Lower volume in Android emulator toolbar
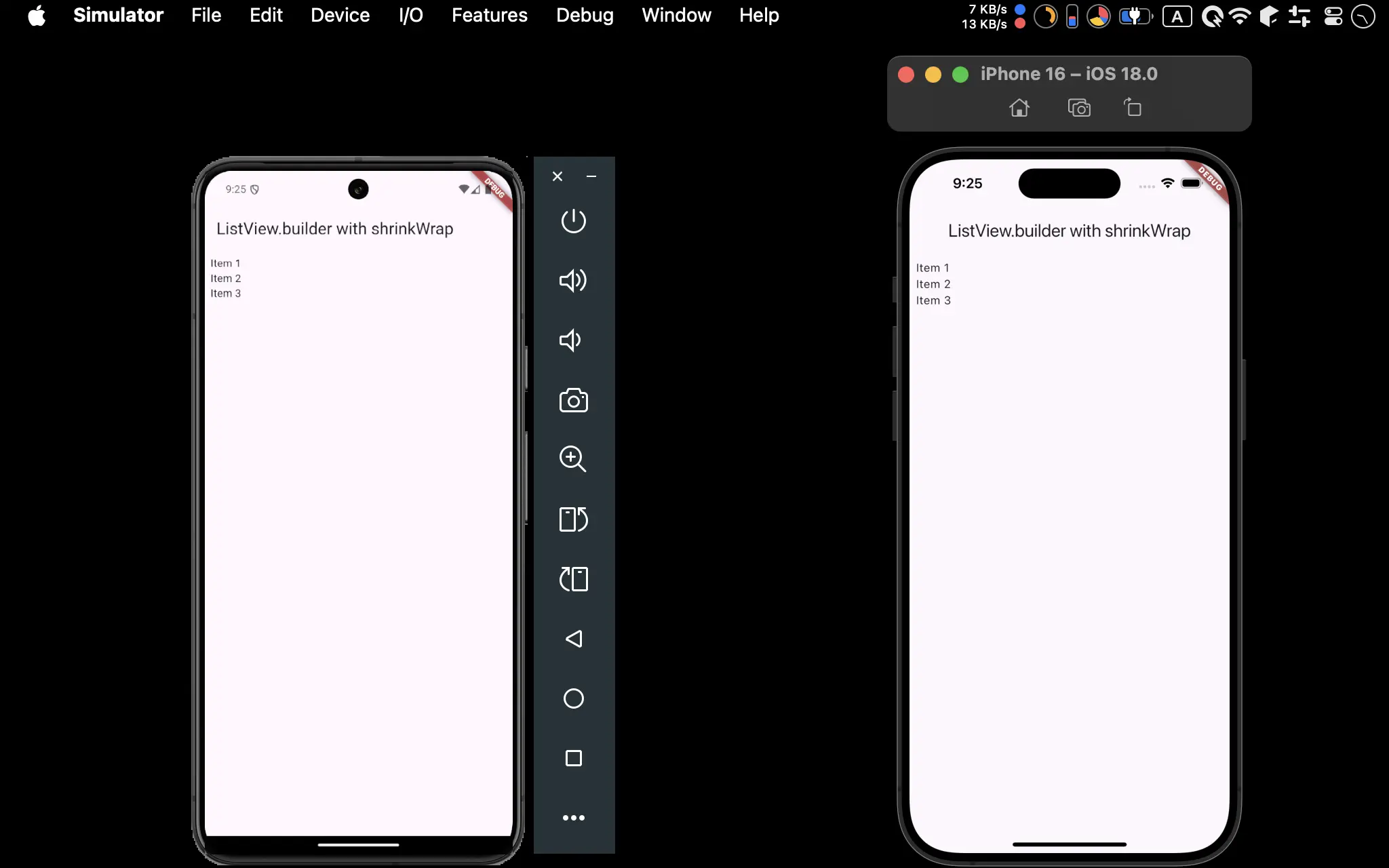 pos(570,340)
